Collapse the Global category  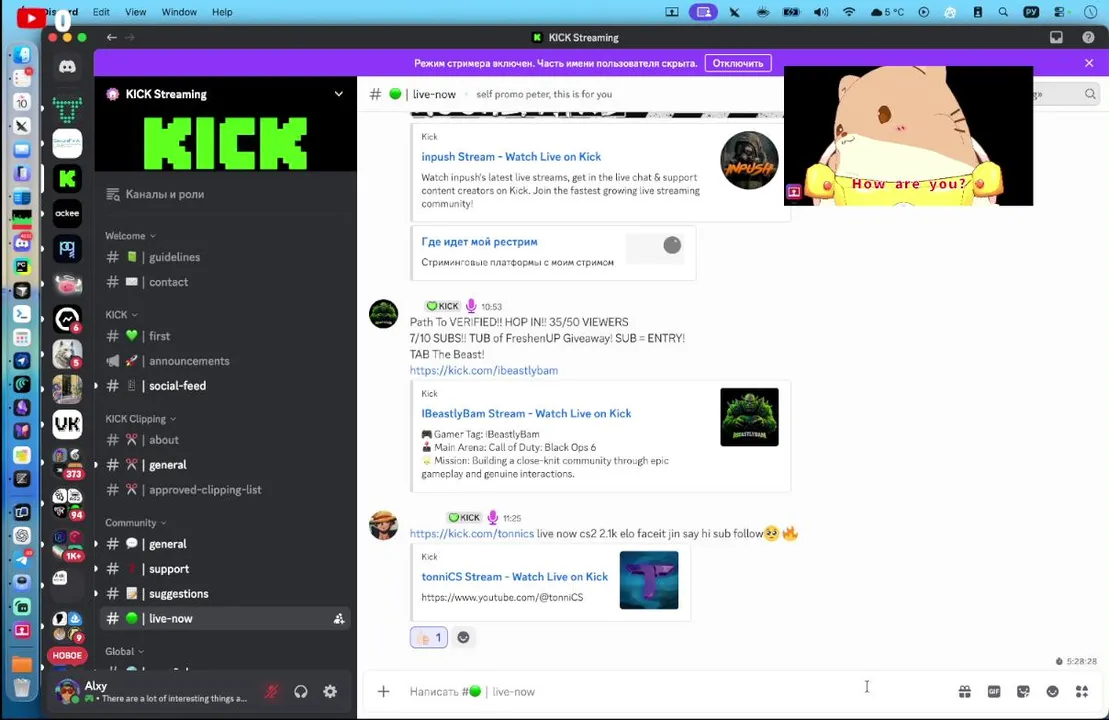124,651
